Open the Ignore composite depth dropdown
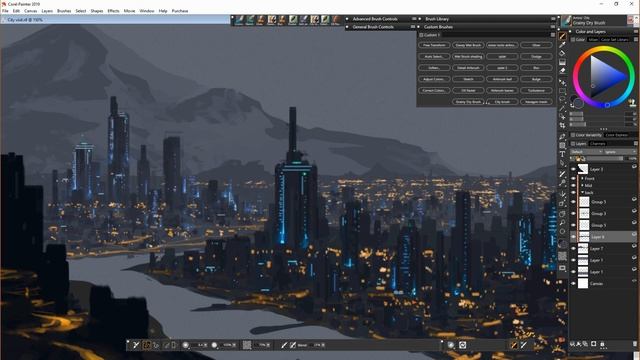This screenshot has width=640, height=360. click(620, 152)
